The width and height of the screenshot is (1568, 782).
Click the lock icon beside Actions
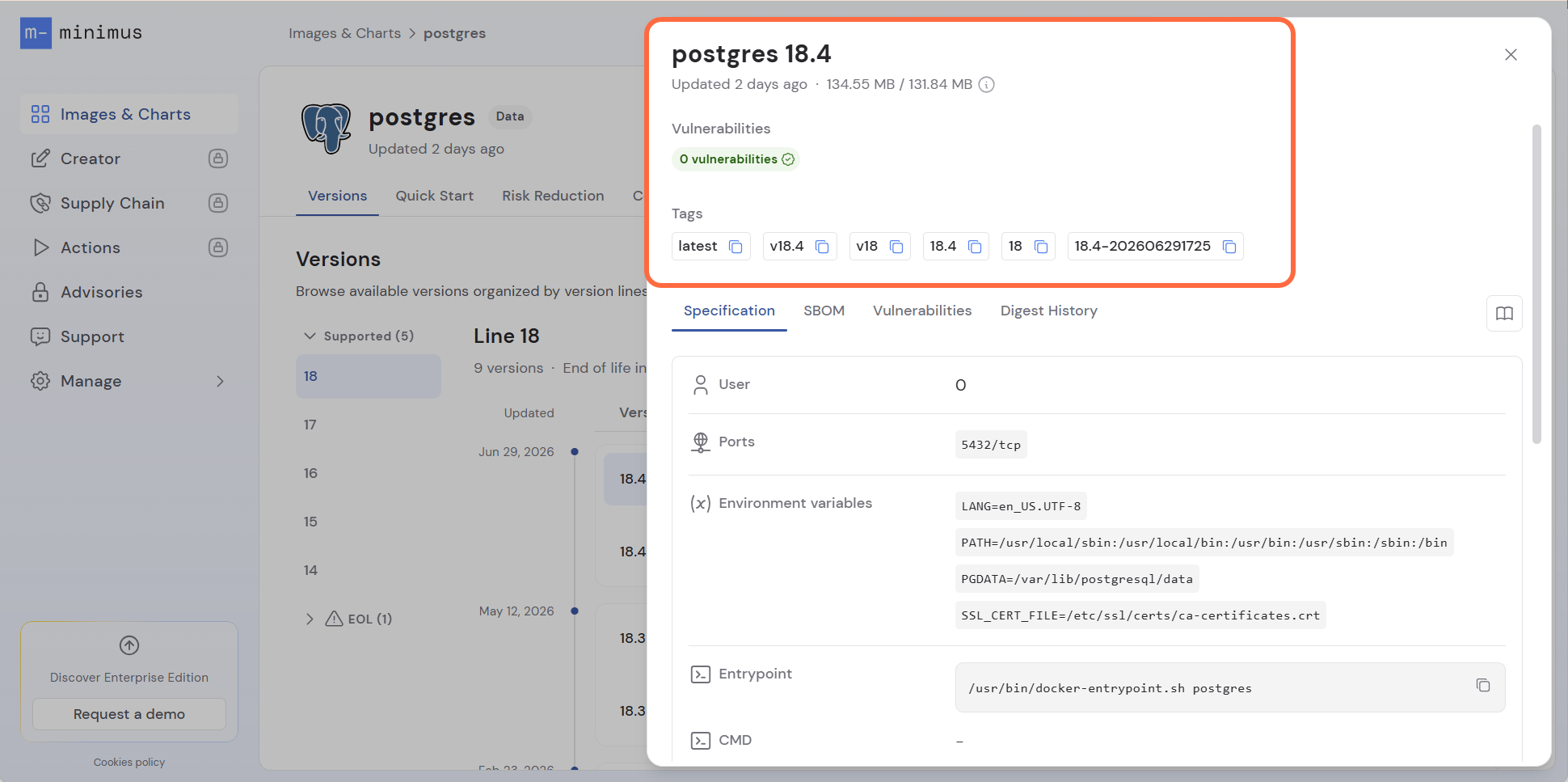[x=218, y=247]
